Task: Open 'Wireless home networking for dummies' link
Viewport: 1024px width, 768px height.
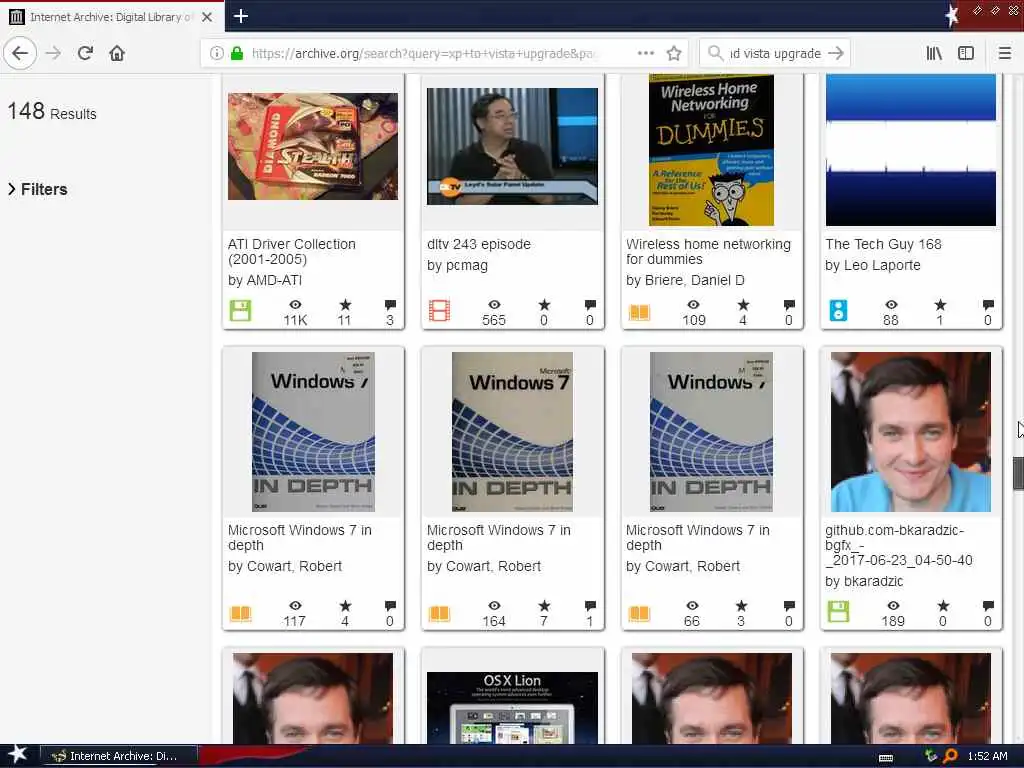Action: (708, 251)
